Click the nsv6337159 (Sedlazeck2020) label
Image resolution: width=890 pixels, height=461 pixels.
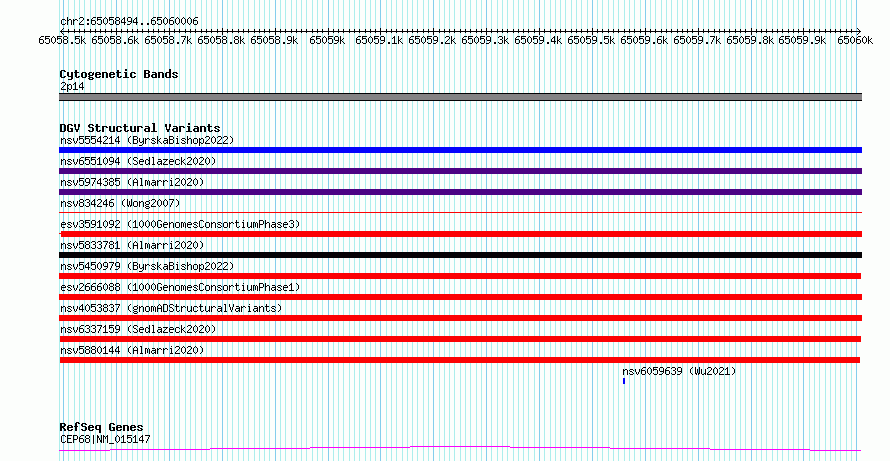click(138, 329)
